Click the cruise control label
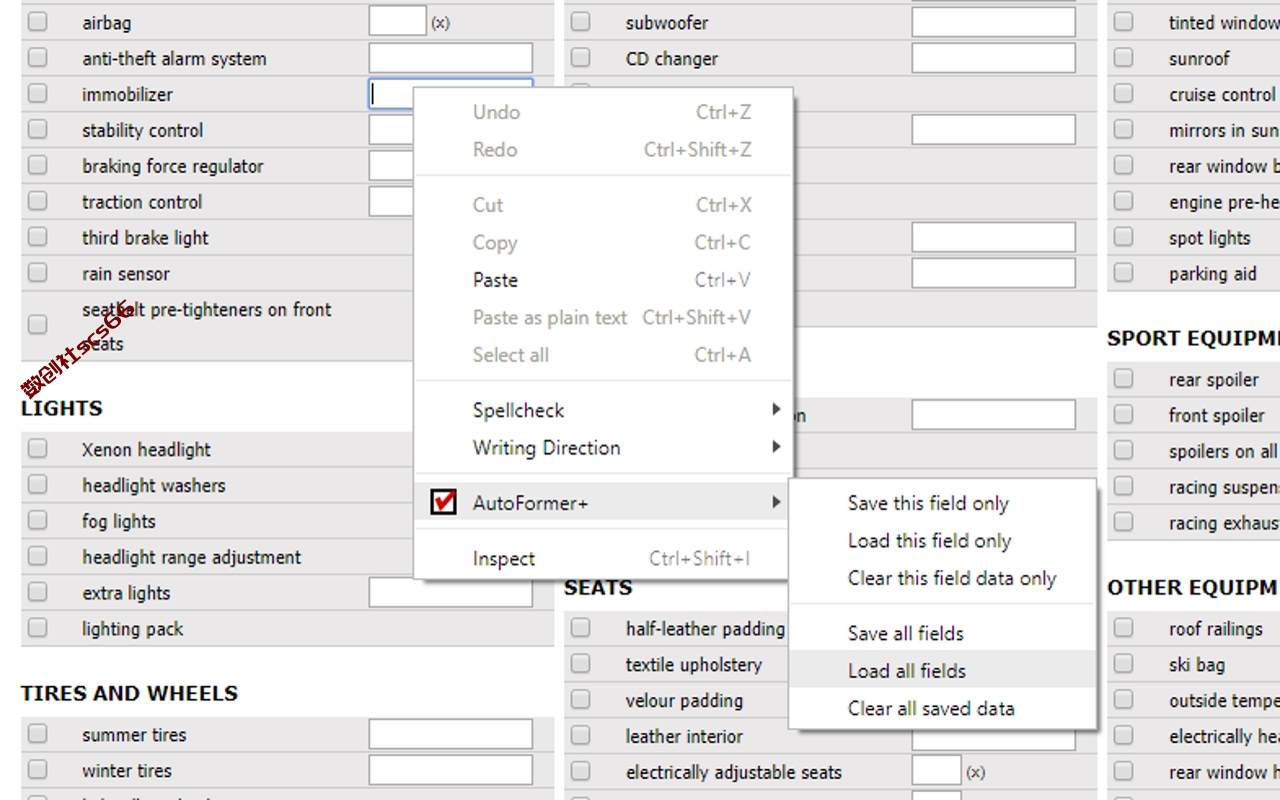 click(x=1223, y=94)
